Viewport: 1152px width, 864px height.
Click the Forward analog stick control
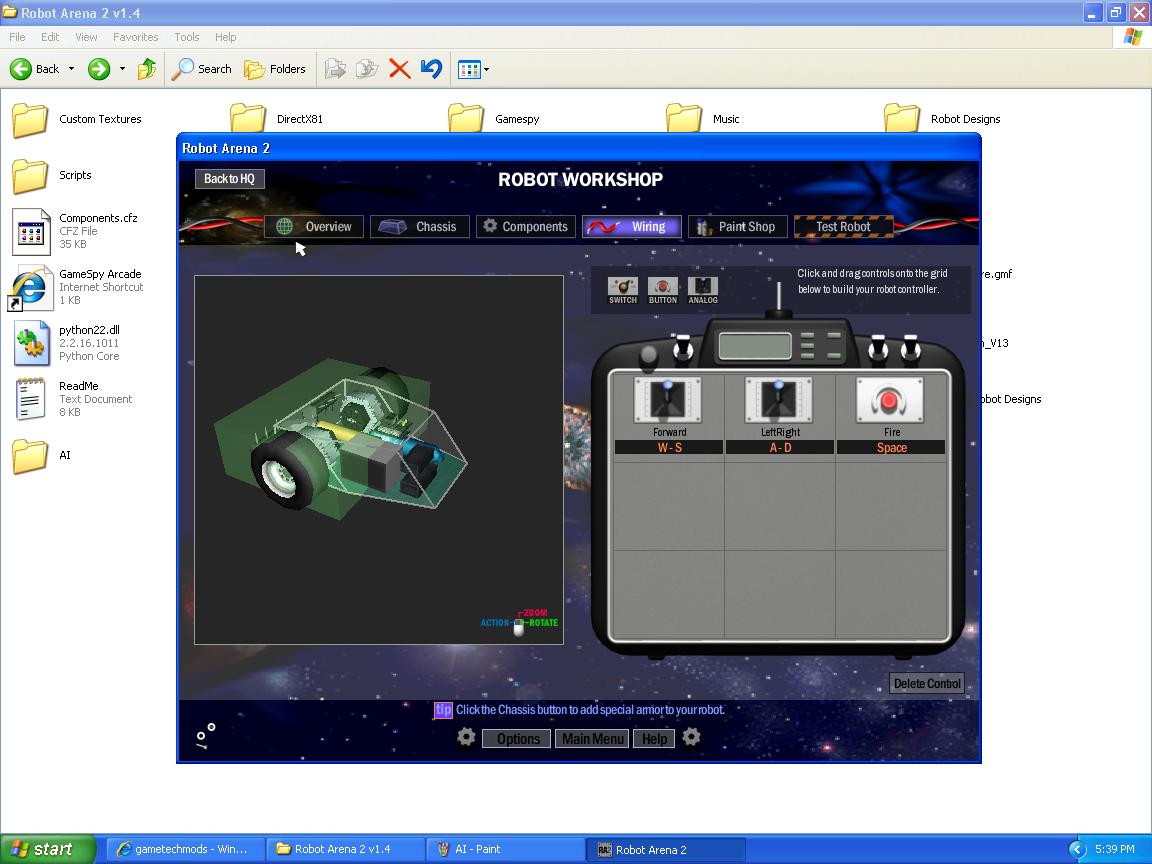(x=668, y=400)
